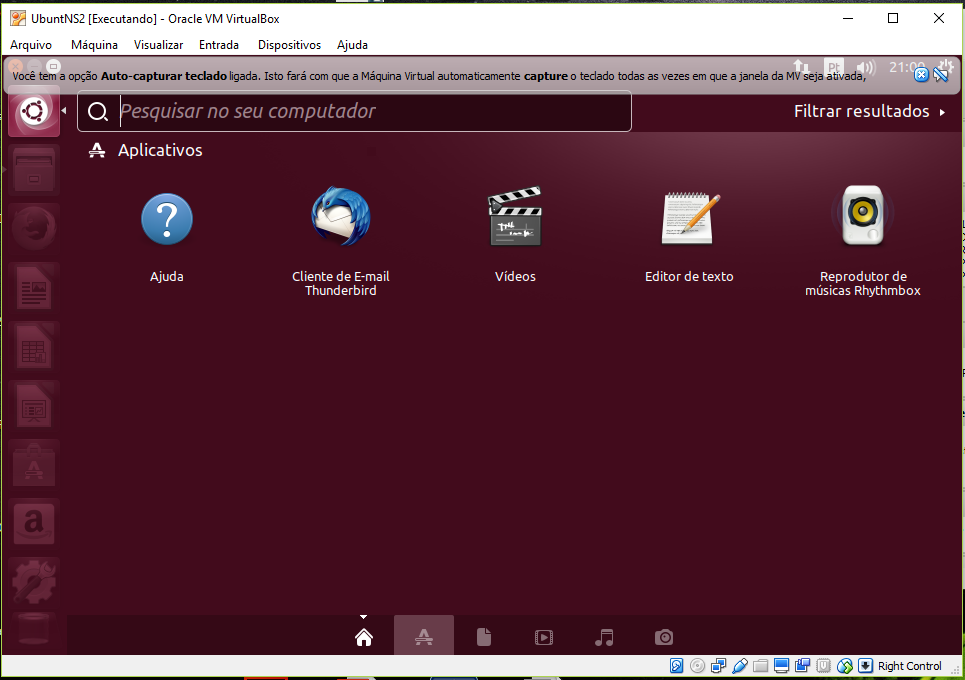Image resolution: width=965 pixels, height=680 pixels.
Task: Click USB devices status icon
Action: point(740,666)
